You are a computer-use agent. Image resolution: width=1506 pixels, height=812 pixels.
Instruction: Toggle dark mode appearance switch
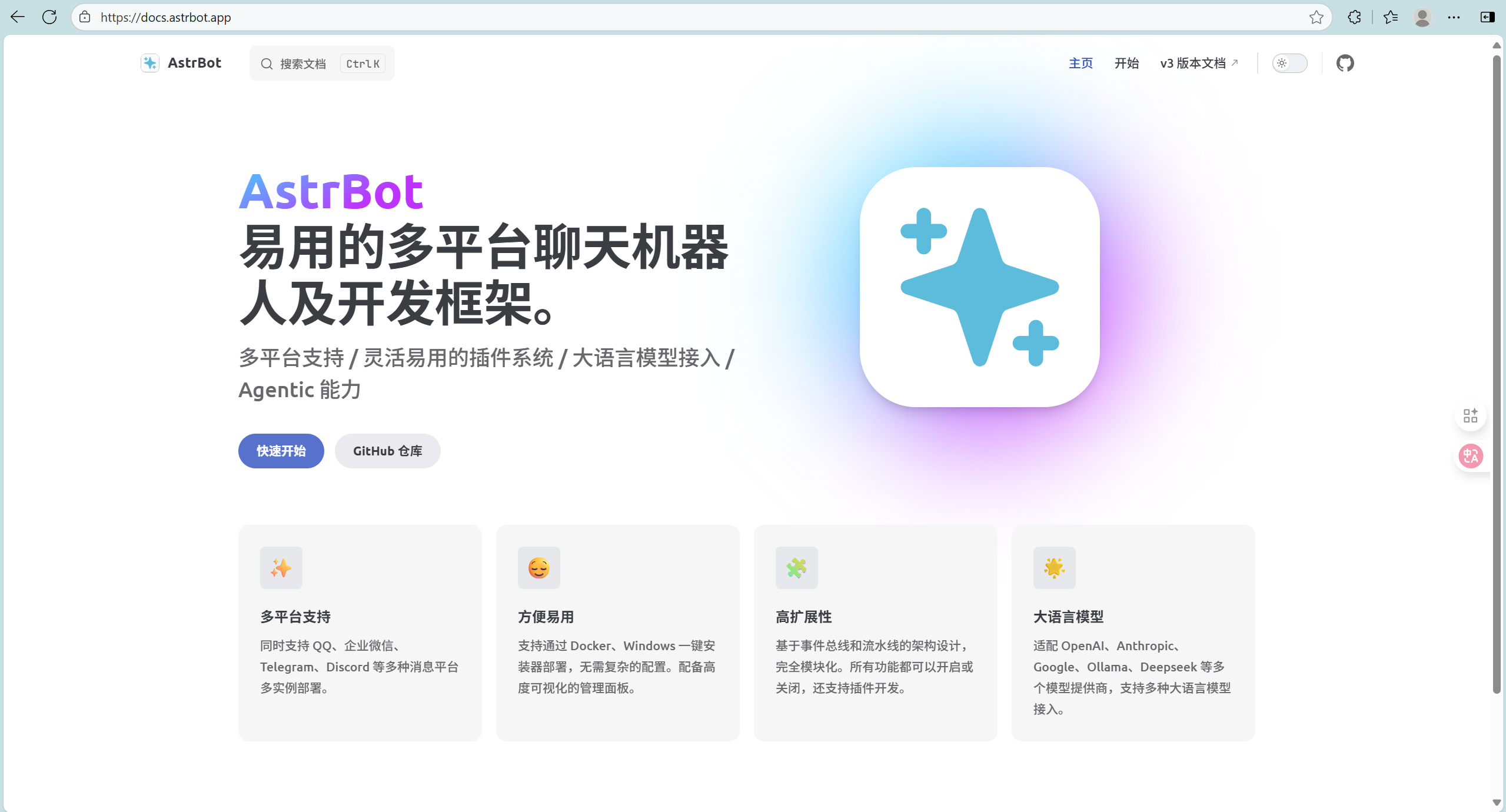click(x=1289, y=63)
